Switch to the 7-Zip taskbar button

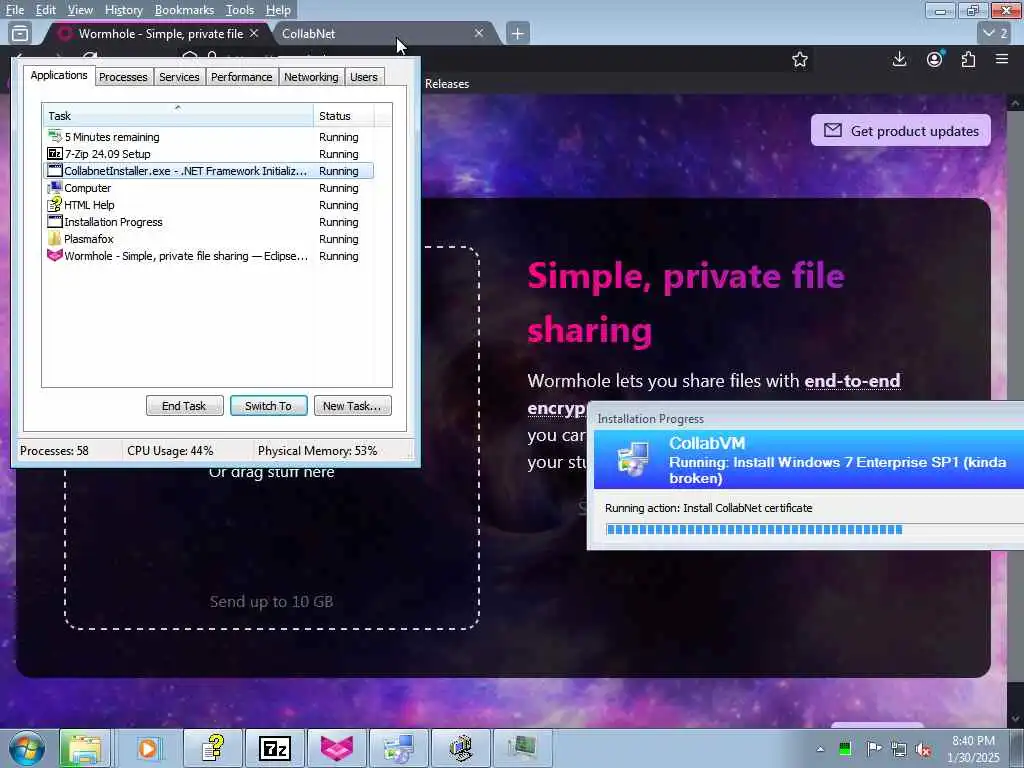pyautogui.click(x=274, y=748)
